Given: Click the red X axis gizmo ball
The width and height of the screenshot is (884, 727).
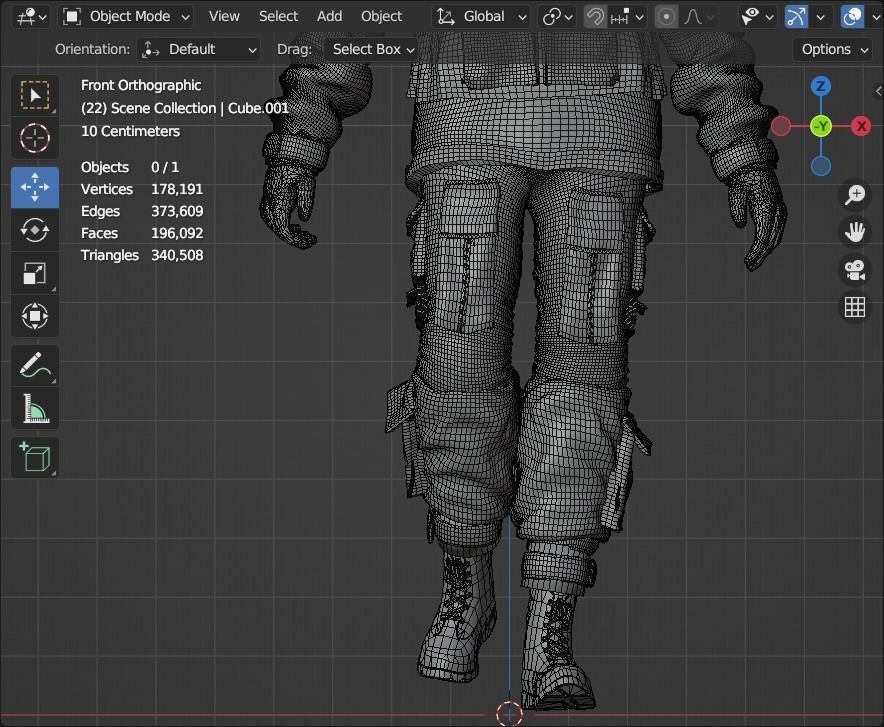Looking at the screenshot, I should click(x=861, y=126).
